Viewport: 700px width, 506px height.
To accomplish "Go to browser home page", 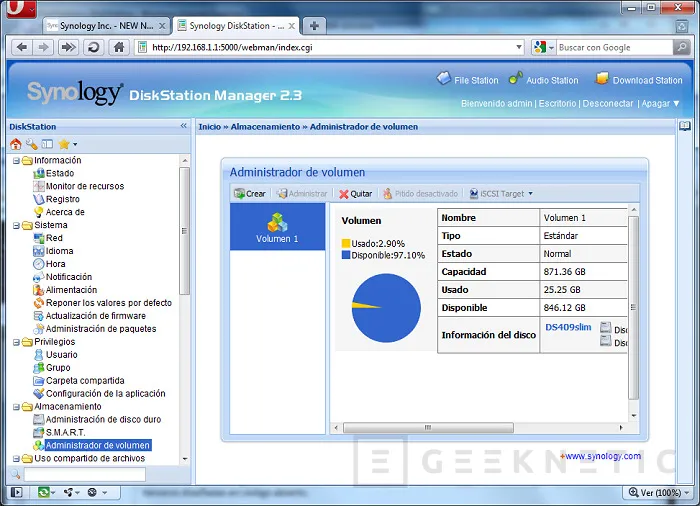I will tap(119, 47).
